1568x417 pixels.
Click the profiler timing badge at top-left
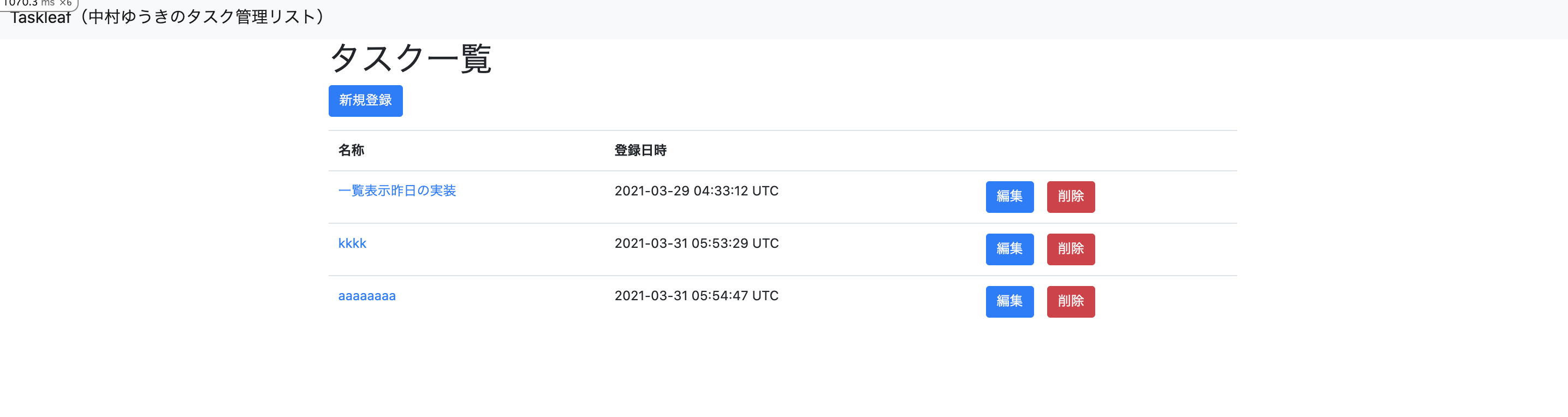point(29,4)
